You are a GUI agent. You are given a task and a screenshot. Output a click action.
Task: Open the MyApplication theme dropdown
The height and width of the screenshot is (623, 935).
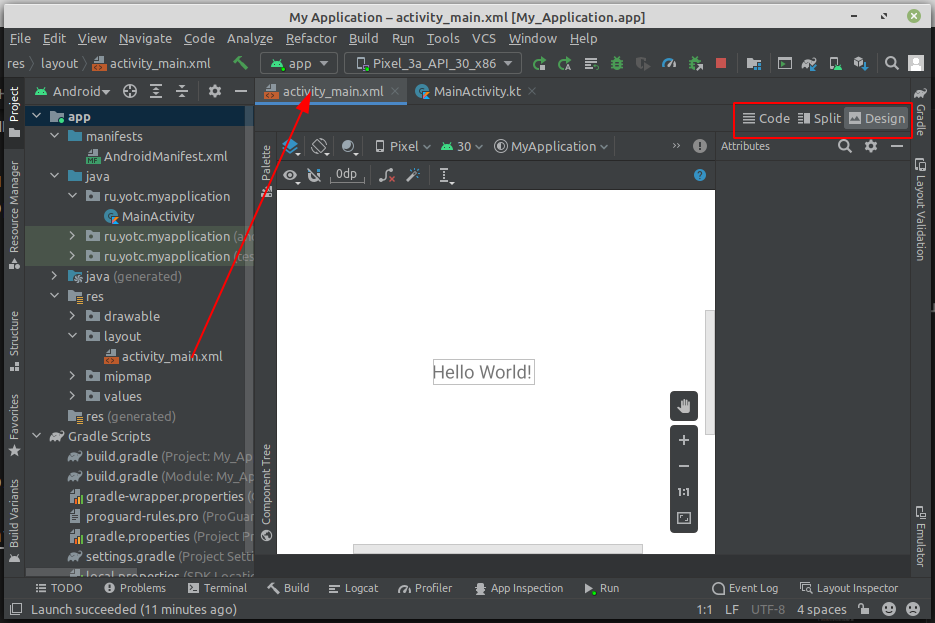click(x=551, y=146)
